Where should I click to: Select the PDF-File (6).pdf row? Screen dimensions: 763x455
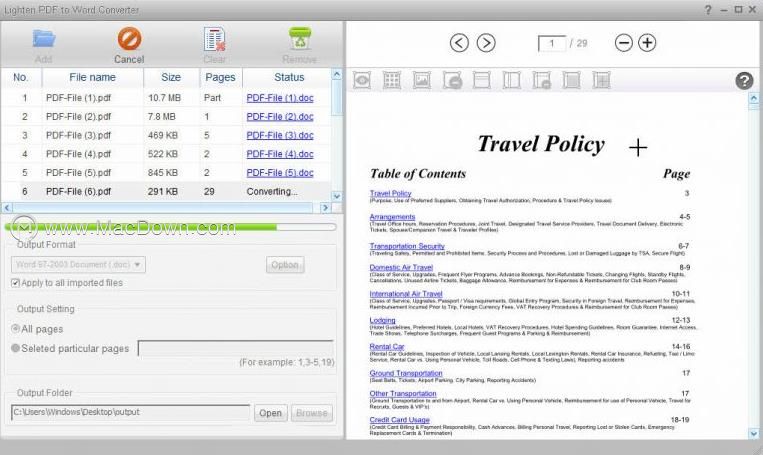pos(166,192)
